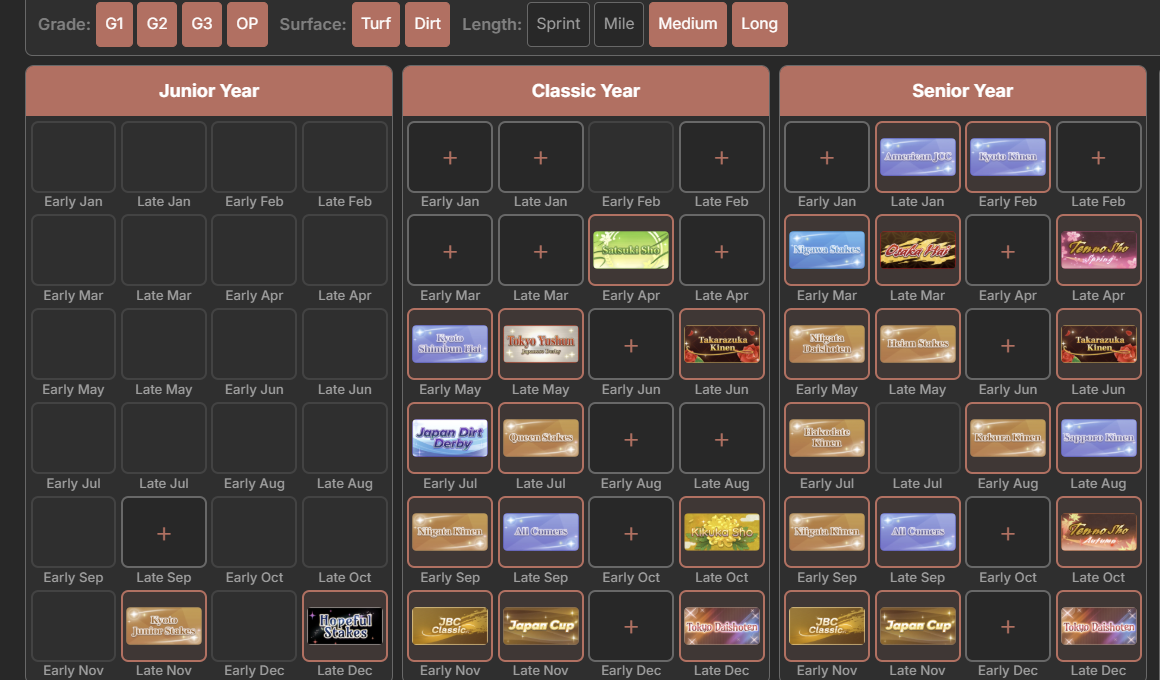This screenshot has width=1160, height=680.
Task: Add a race in Senior Year Early Jun
Action: [x=1008, y=344]
